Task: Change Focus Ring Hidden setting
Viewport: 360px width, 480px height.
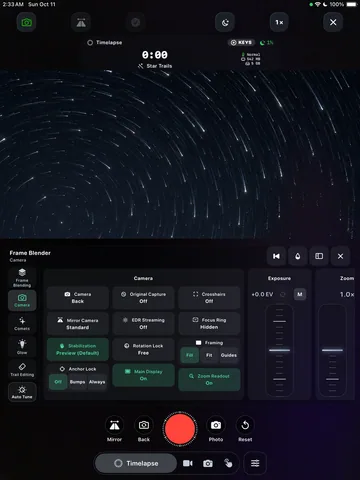Action: click(x=209, y=324)
